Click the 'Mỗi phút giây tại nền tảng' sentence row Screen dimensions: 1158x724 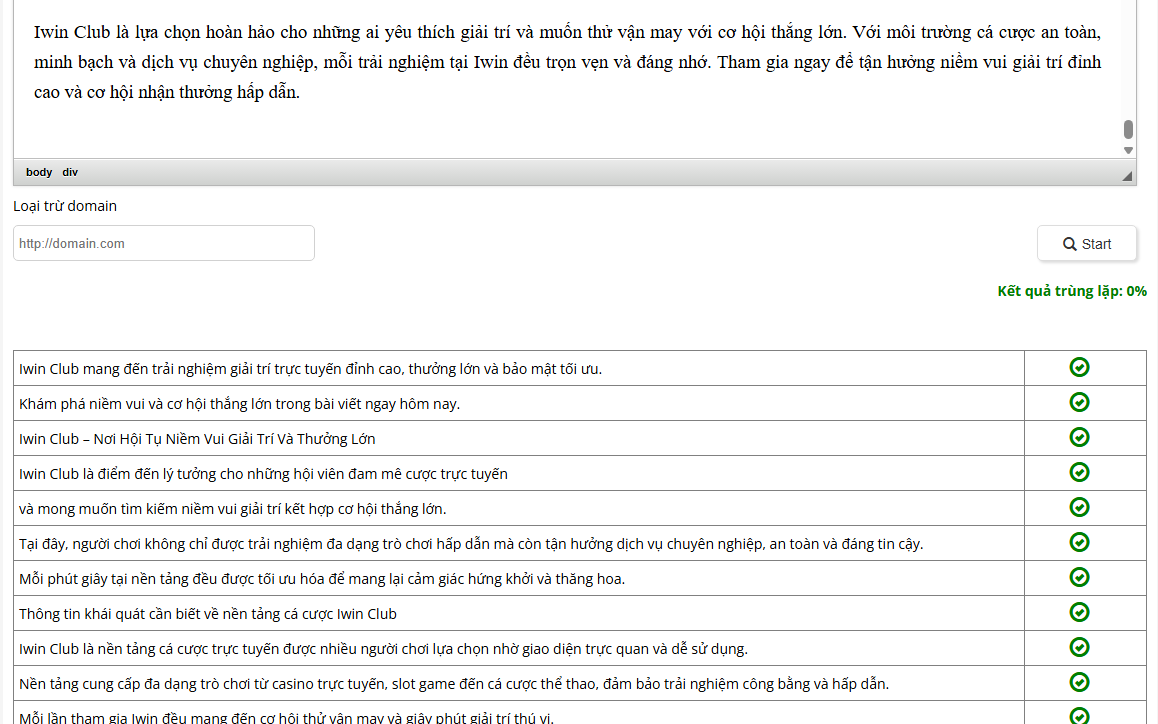322,579
